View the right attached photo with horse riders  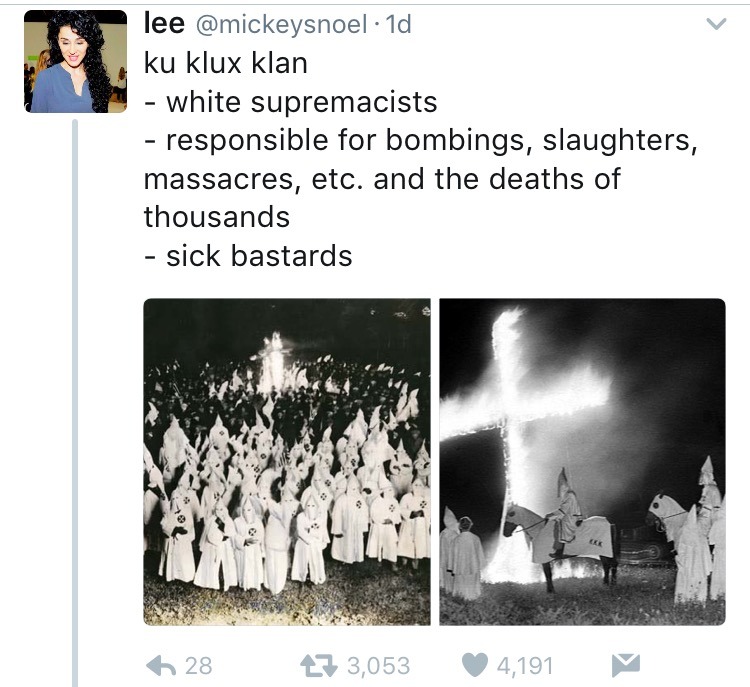click(582, 462)
